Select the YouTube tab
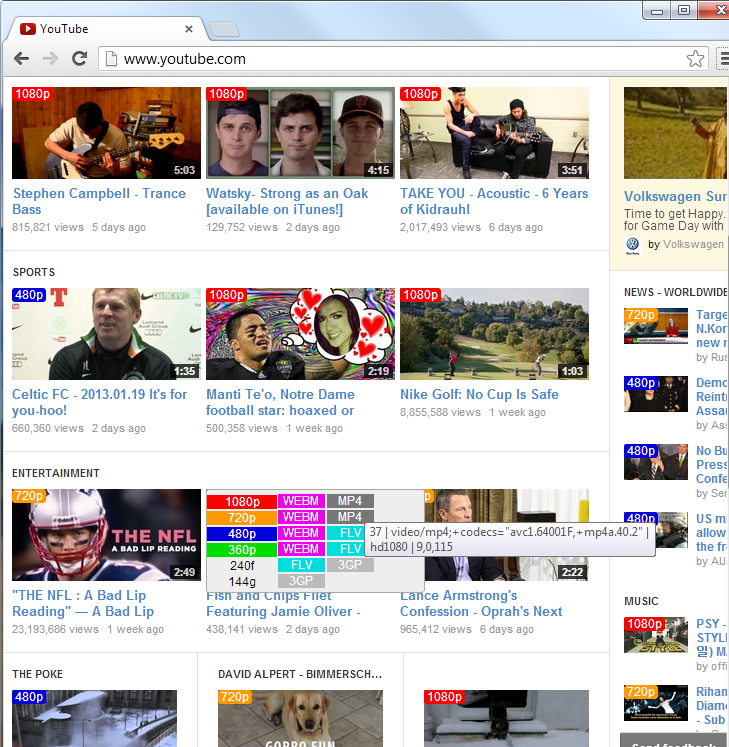The height and width of the screenshot is (747, 729). point(105,29)
